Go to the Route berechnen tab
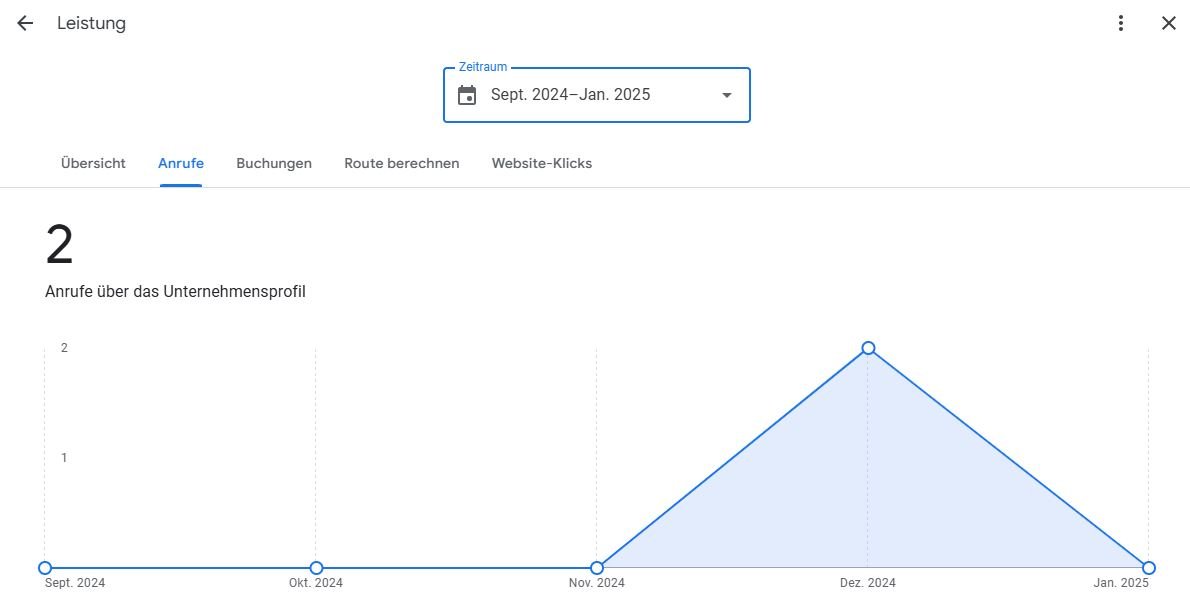Viewport: 1190px width, 604px height. pyautogui.click(x=401, y=163)
